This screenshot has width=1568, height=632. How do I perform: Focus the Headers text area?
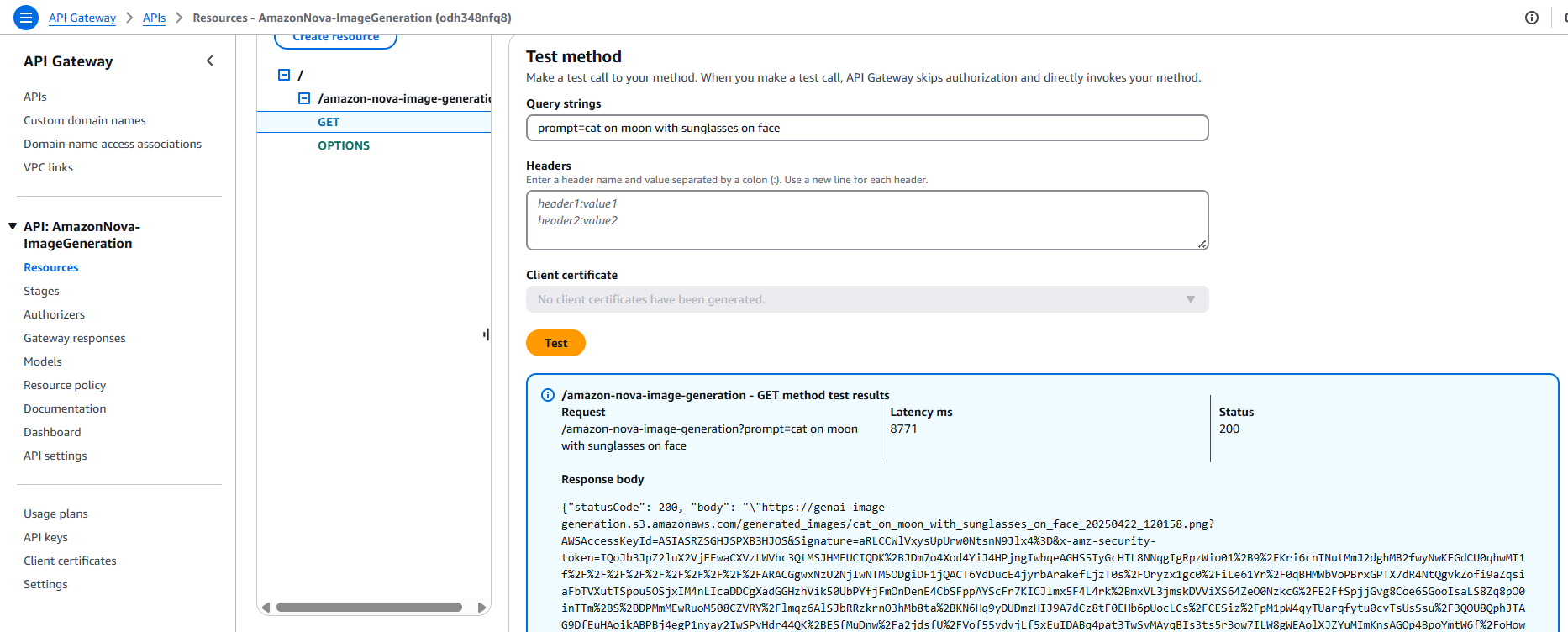(x=867, y=220)
